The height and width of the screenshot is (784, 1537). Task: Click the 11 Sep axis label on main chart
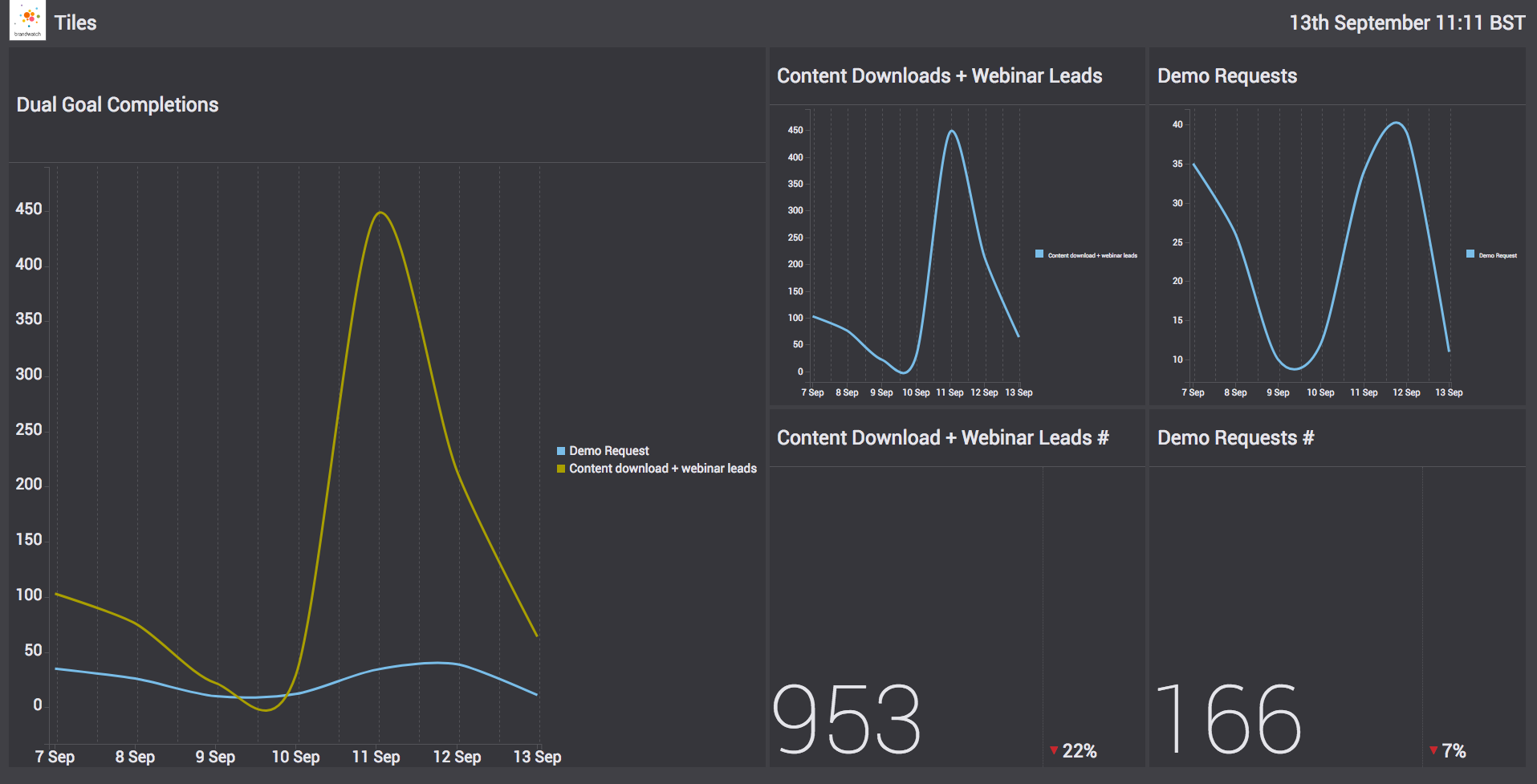[376, 756]
